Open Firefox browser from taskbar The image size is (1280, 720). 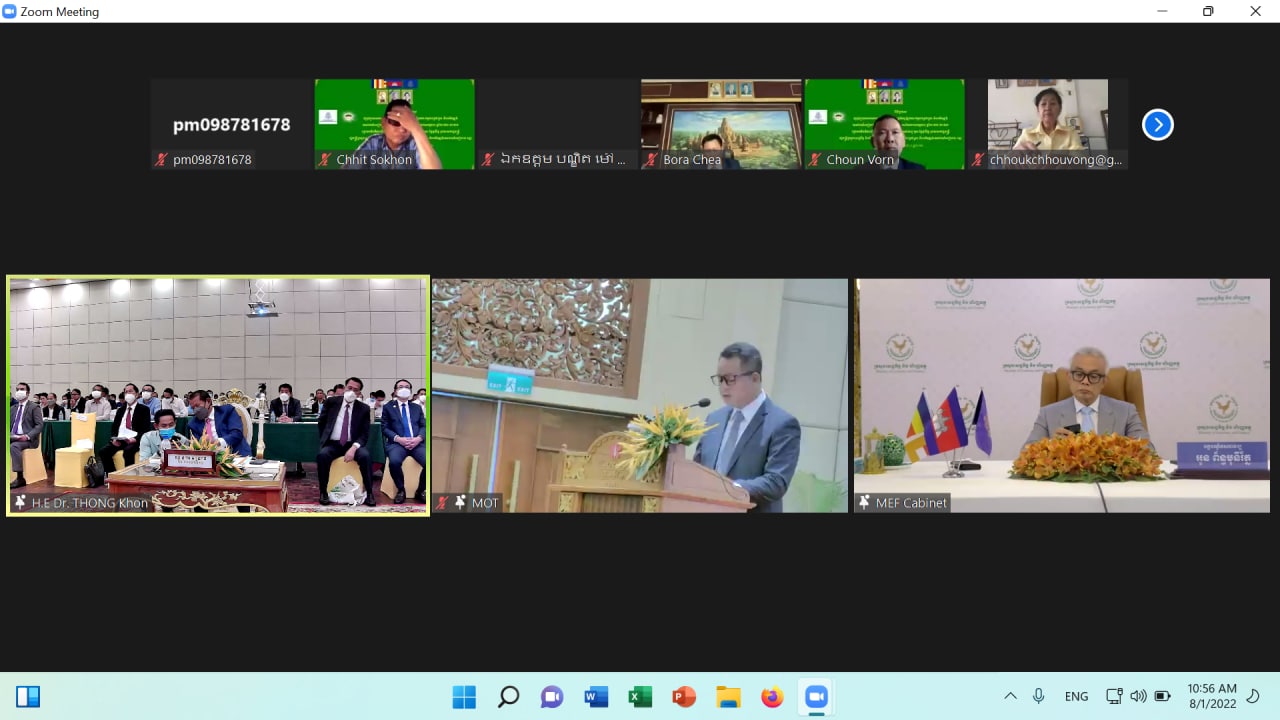click(772, 697)
